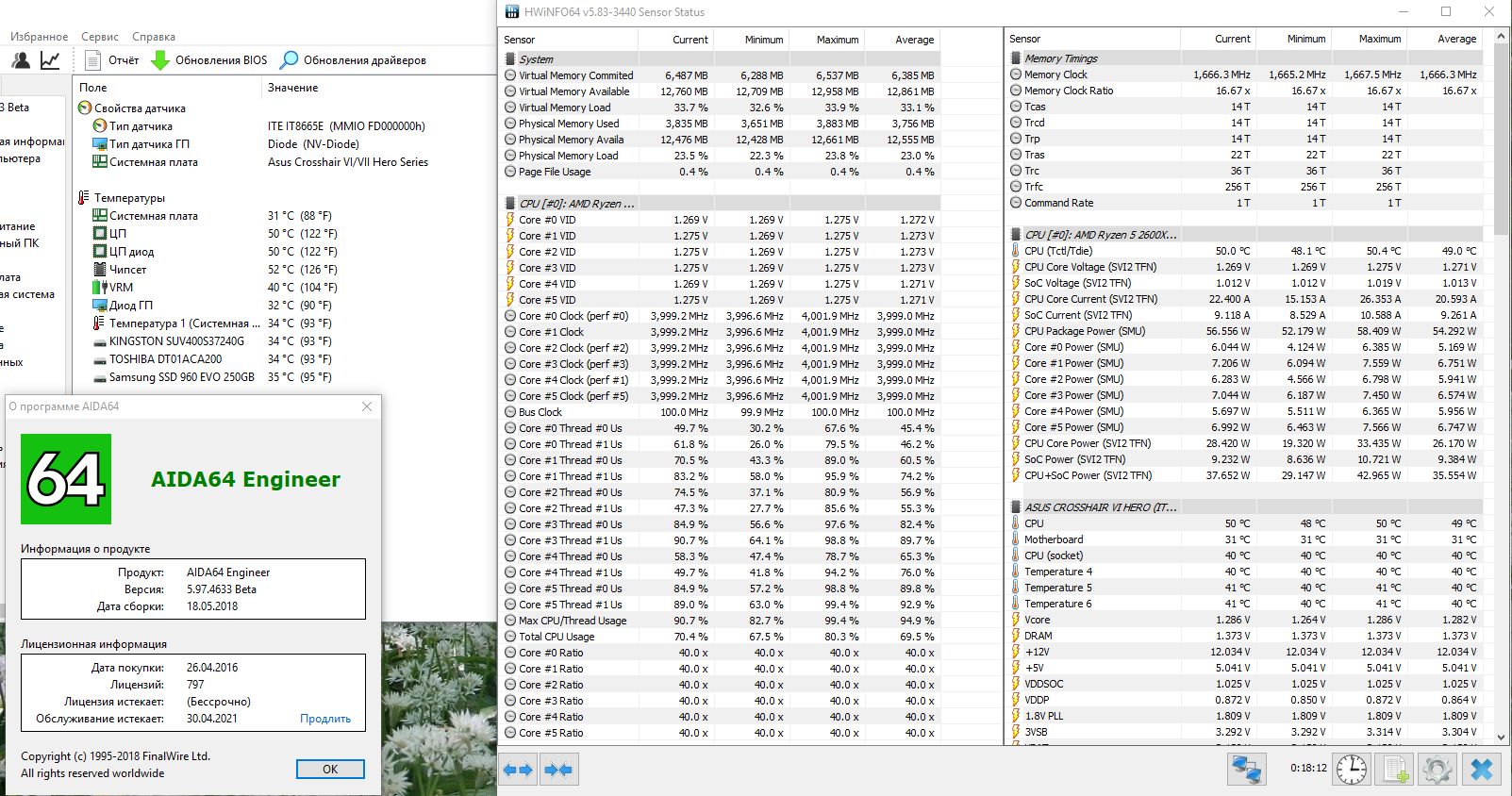The image size is (1512, 796).
Task: Click the thermometer icon beside CPU (Tctl/Tdie)
Action: pyautogui.click(x=1016, y=251)
